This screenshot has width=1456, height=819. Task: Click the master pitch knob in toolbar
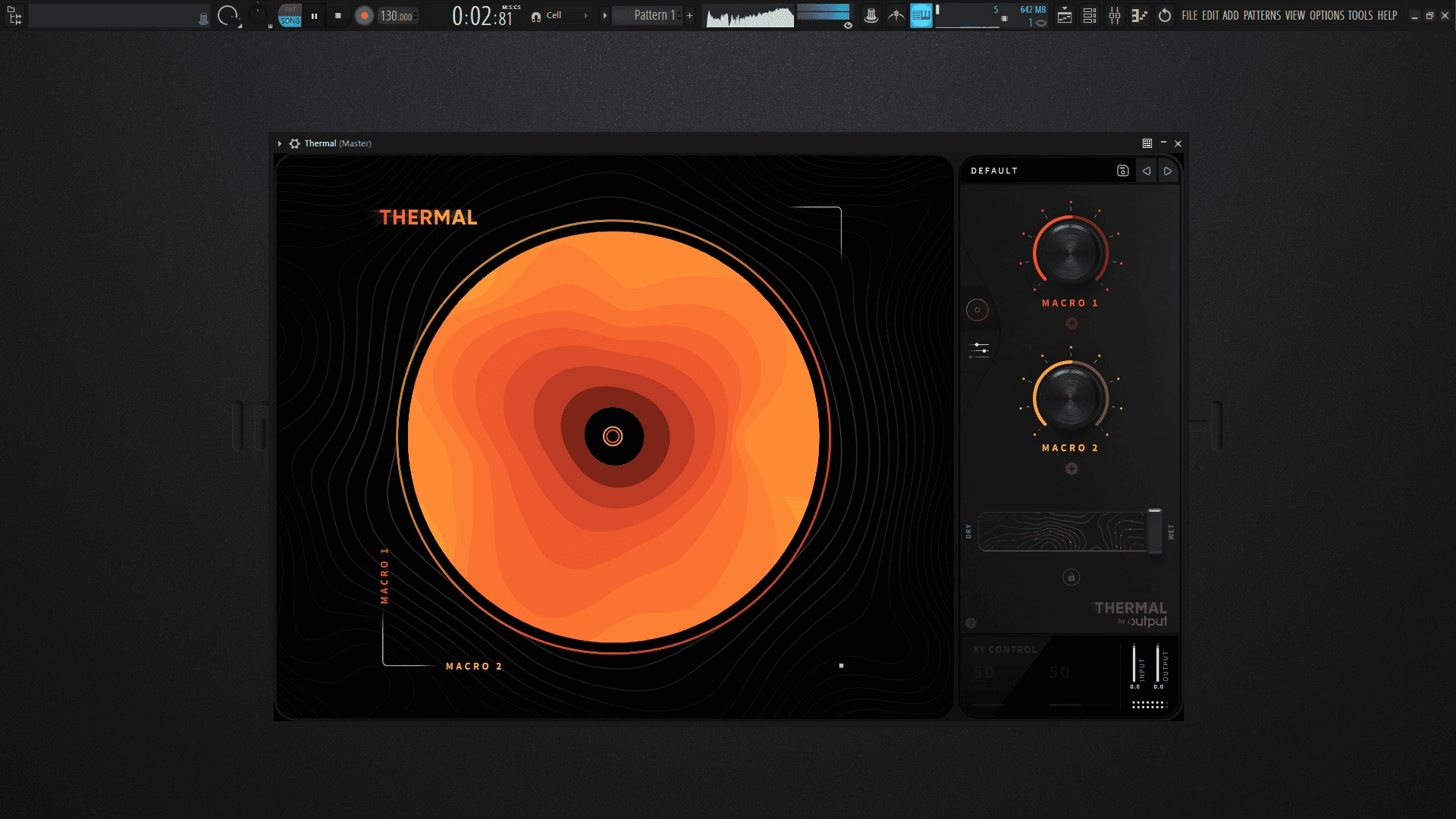pos(259,14)
